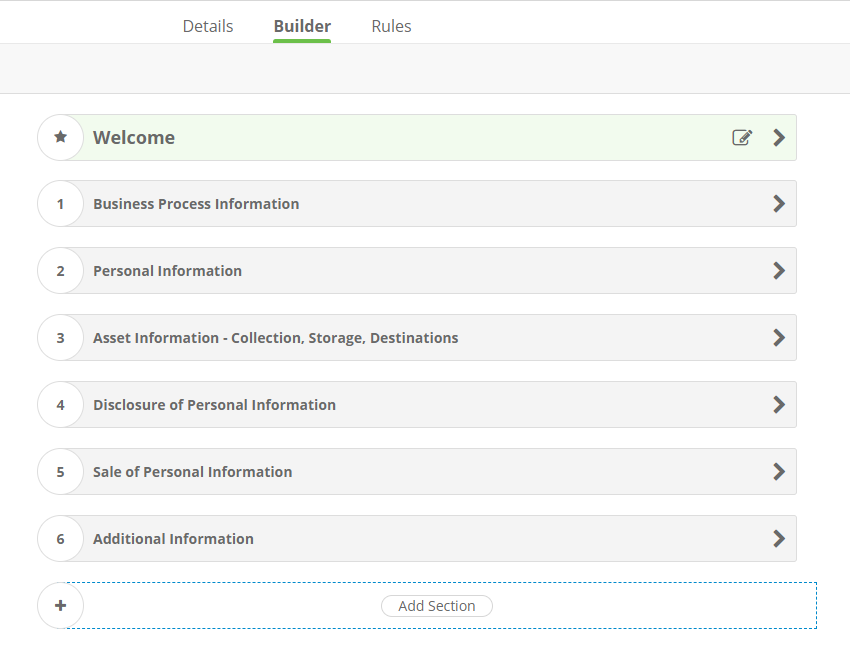Select section number 3 circle badge
Image resolution: width=850 pixels, height=663 pixels.
(60, 338)
